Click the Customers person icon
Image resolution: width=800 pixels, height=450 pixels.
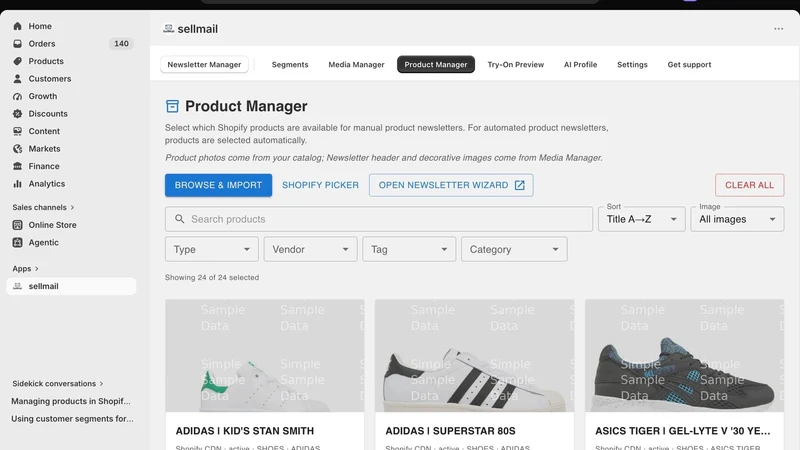[x=17, y=79]
